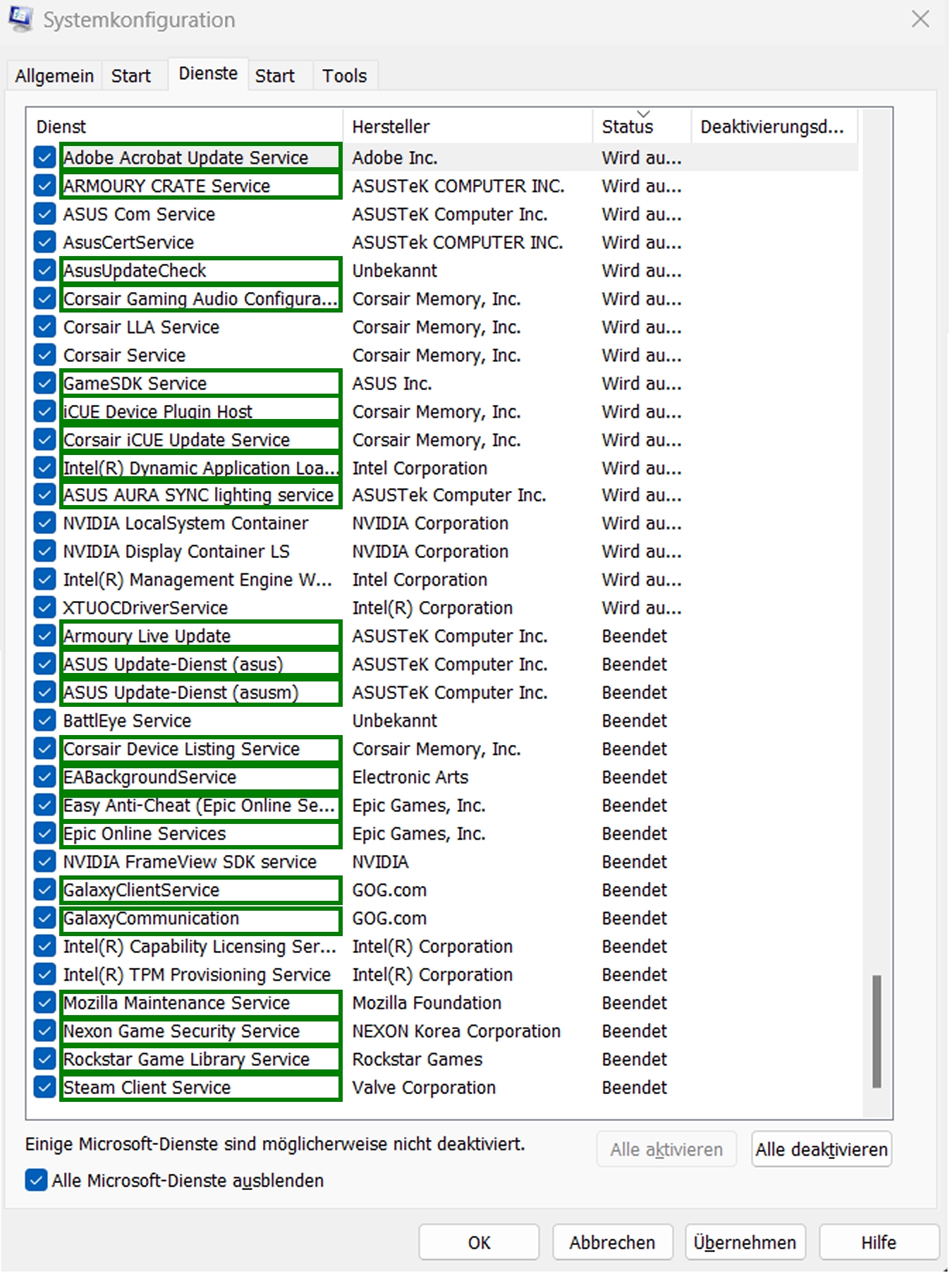Uncheck GameSDK Service checkbox

44,383
